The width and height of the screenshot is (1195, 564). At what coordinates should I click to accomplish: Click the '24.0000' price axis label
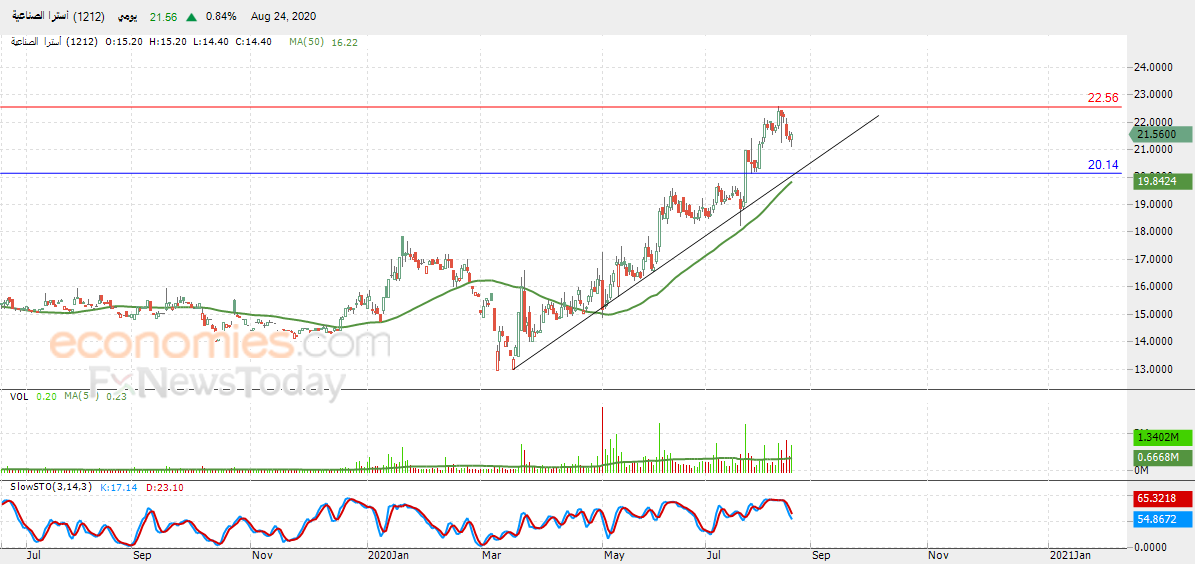coord(1155,67)
